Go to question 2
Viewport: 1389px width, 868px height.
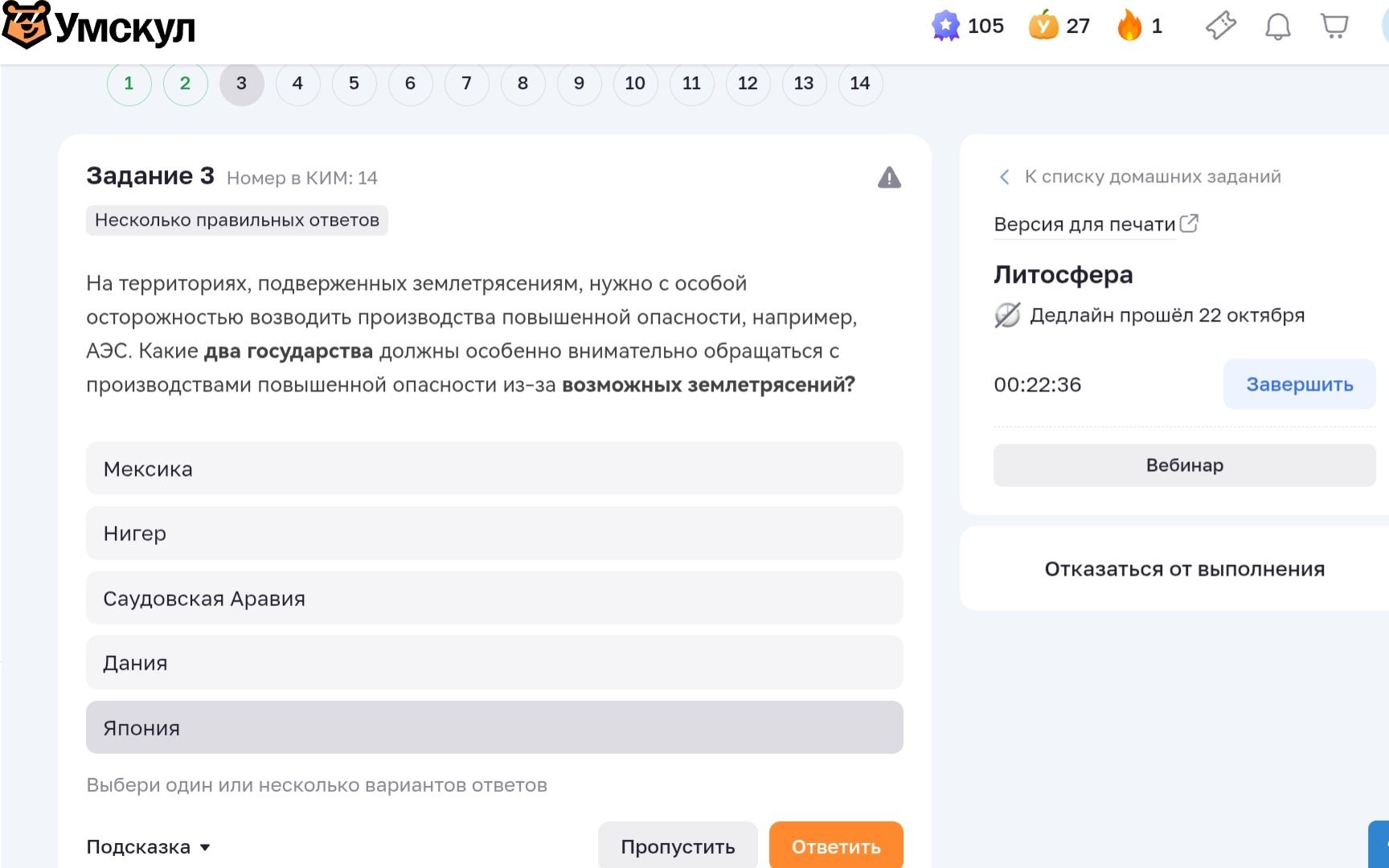185,84
